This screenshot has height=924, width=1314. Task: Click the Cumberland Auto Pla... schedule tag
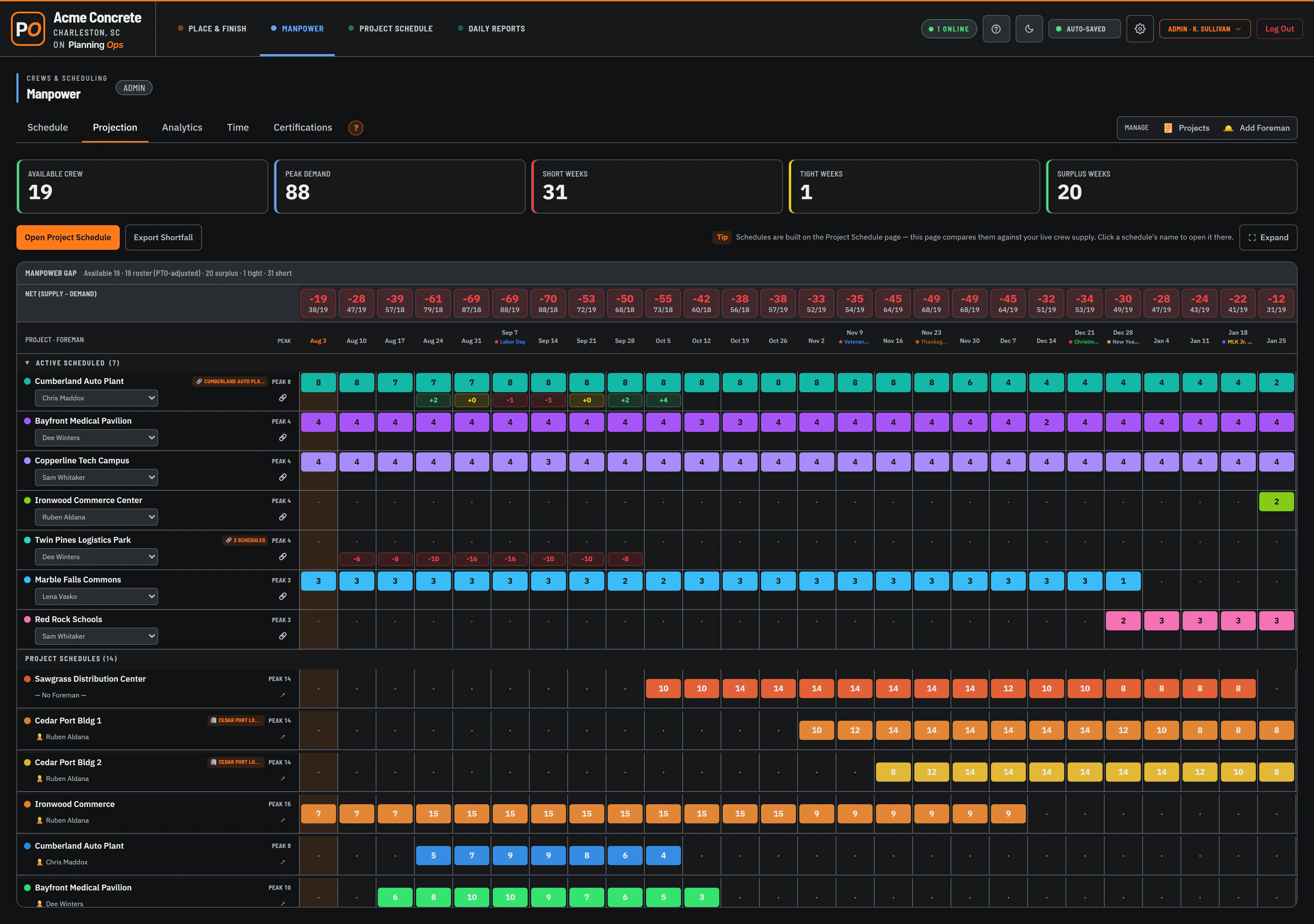coord(230,381)
